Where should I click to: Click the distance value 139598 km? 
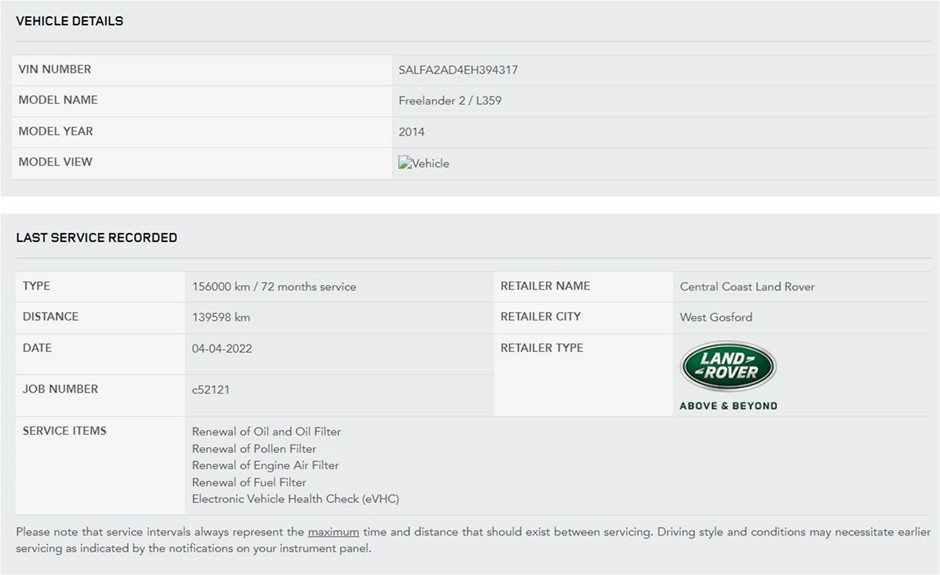click(x=221, y=317)
